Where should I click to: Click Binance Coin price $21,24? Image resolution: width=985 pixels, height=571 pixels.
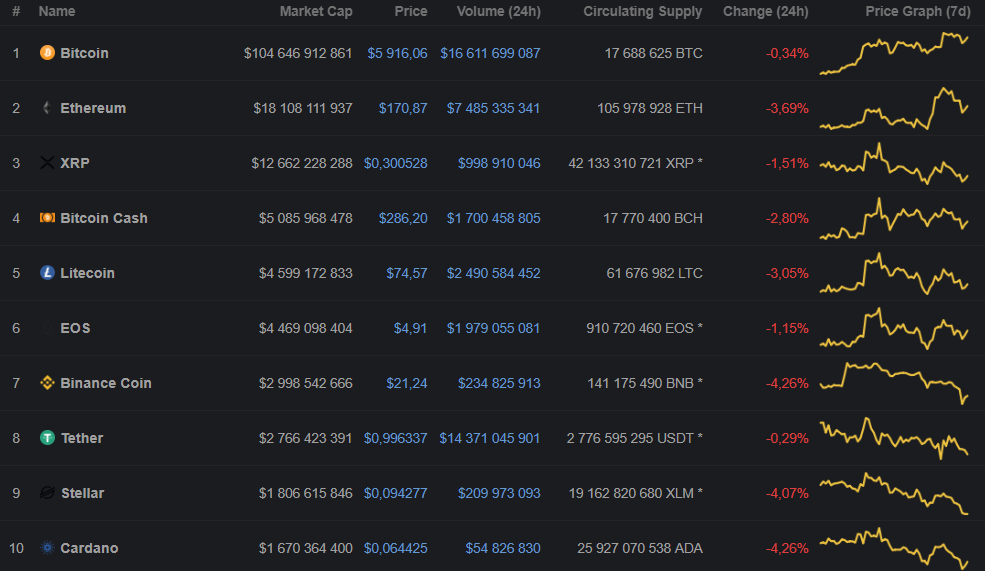point(406,383)
